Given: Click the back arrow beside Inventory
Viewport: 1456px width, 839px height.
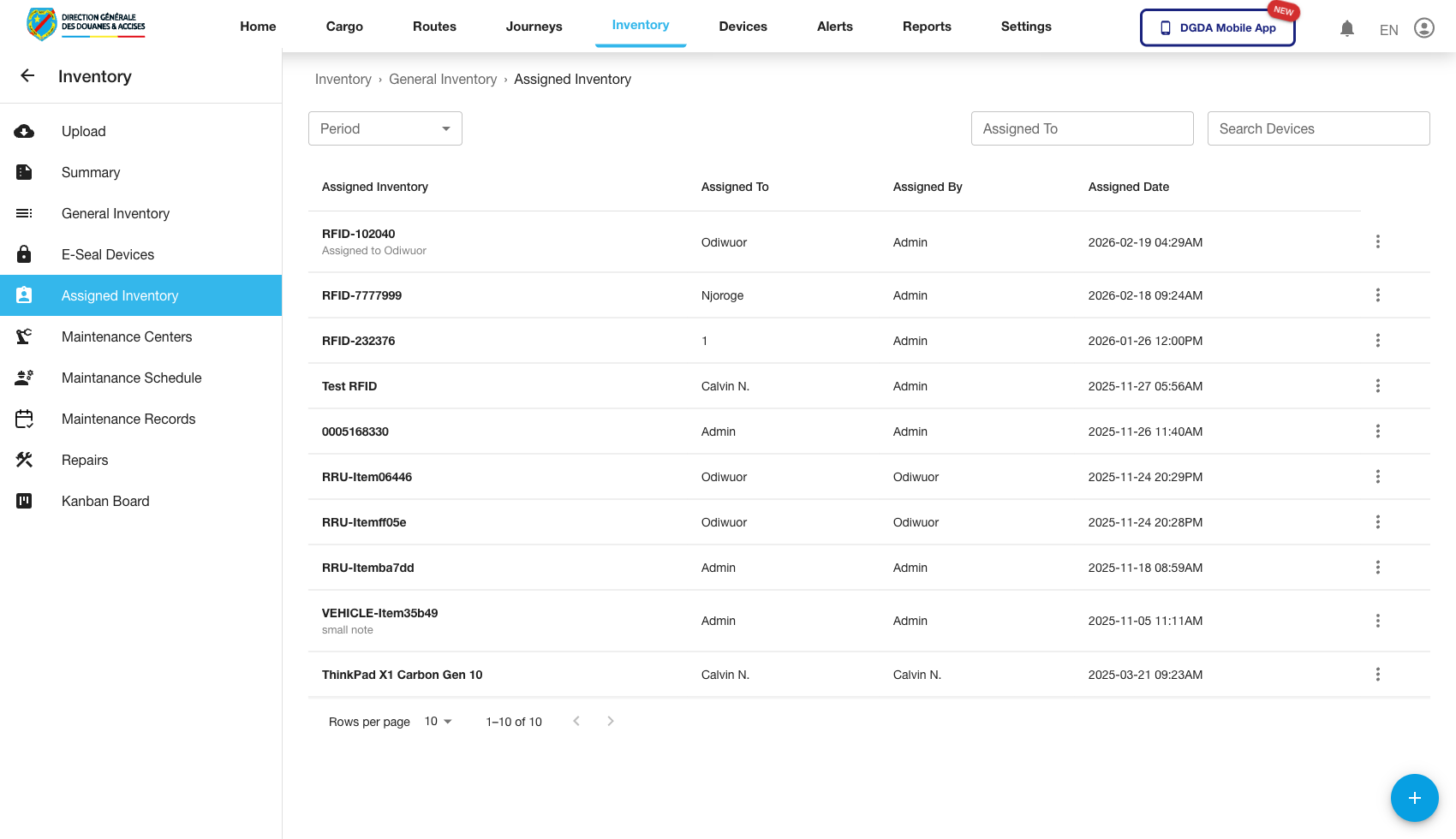Looking at the screenshot, I should coord(27,76).
